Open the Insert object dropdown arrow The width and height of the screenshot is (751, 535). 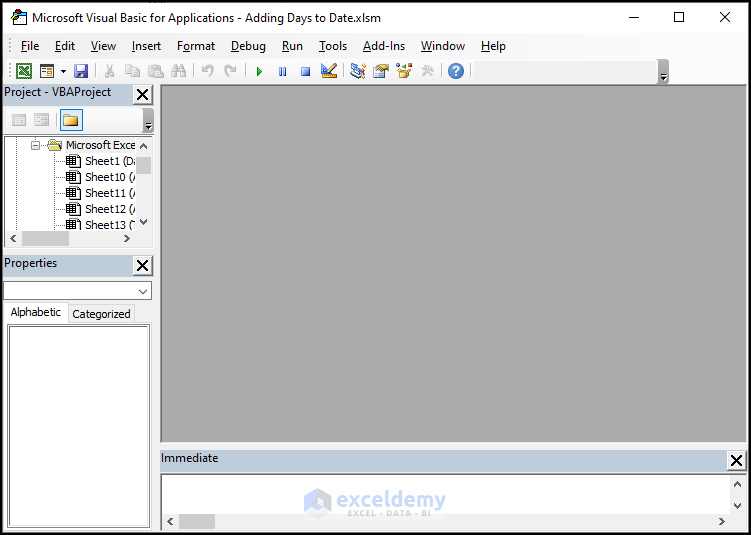pyautogui.click(x=63, y=71)
